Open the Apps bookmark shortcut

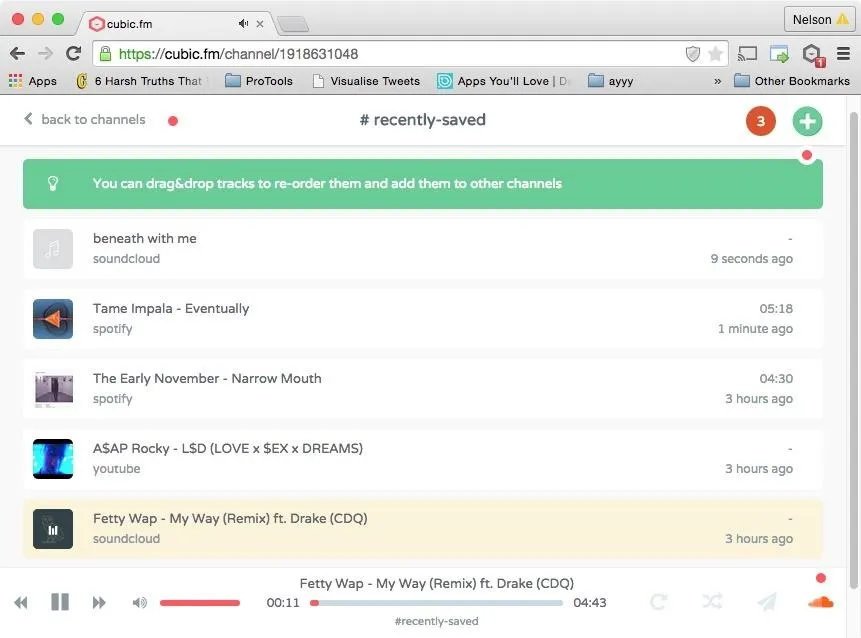(33, 81)
